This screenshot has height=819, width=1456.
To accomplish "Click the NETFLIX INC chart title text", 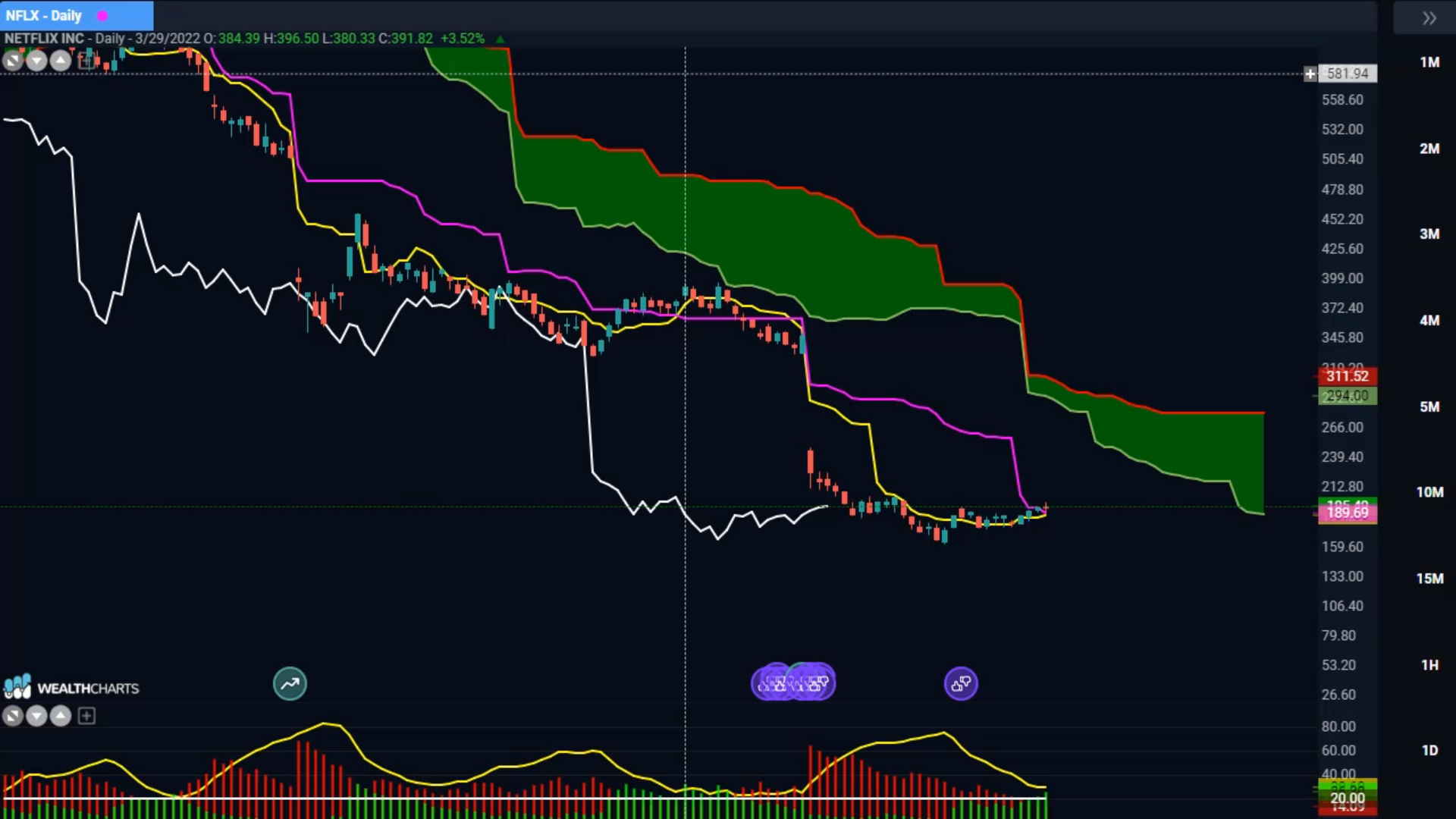I will tap(44, 39).
